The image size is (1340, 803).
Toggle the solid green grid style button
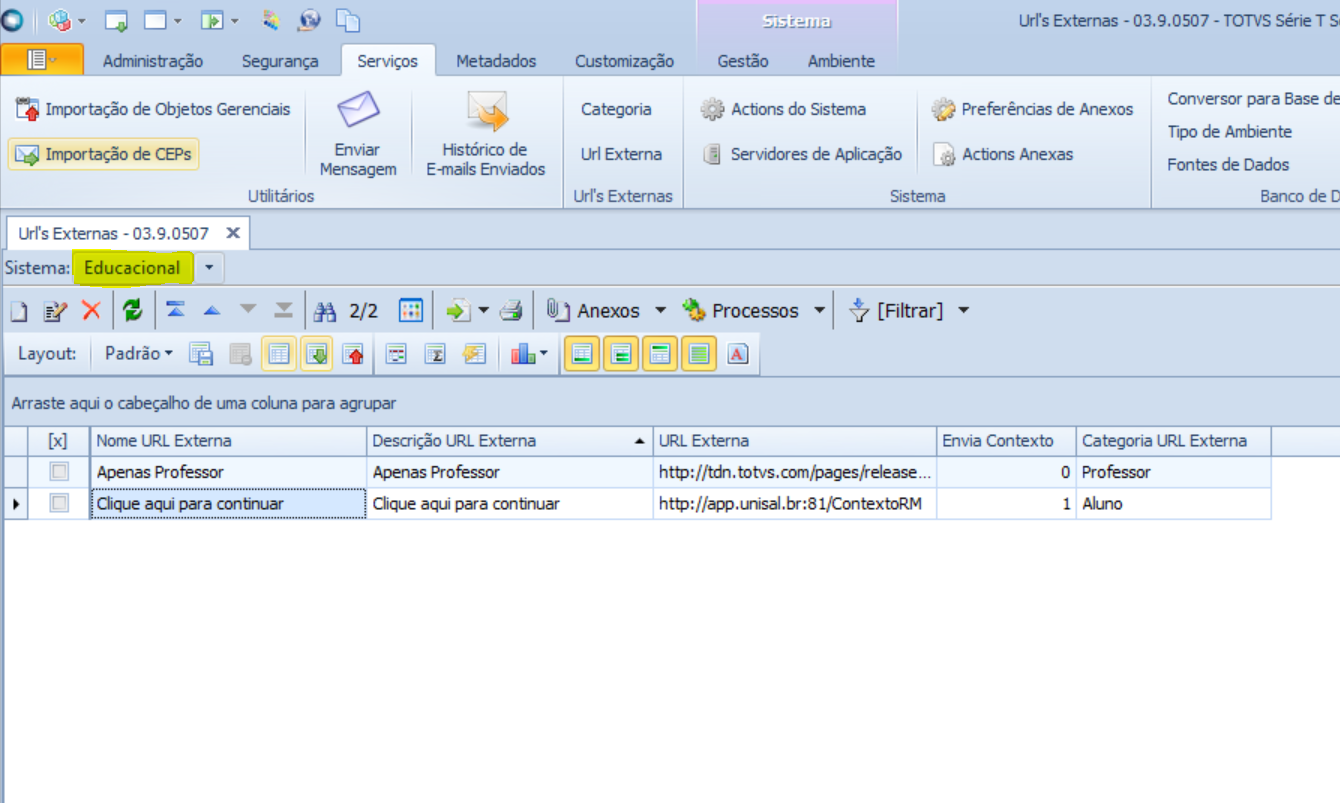pos(699,354)
